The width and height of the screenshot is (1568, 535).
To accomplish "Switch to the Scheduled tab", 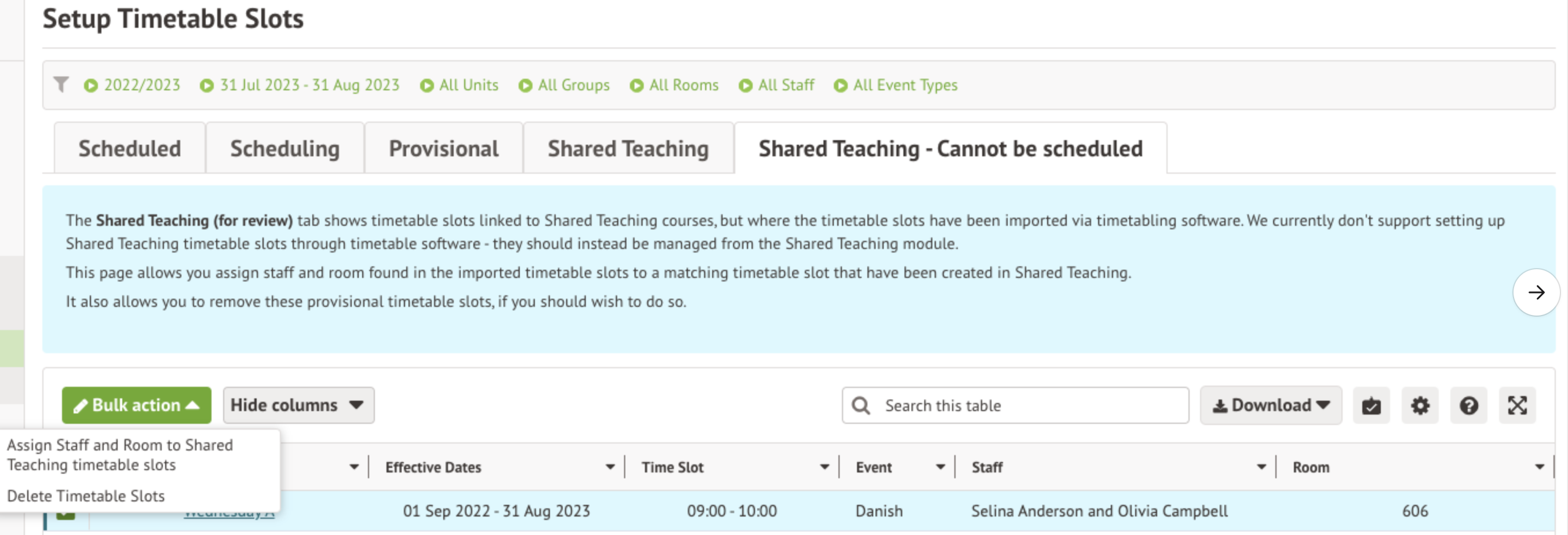I will 130,148.
